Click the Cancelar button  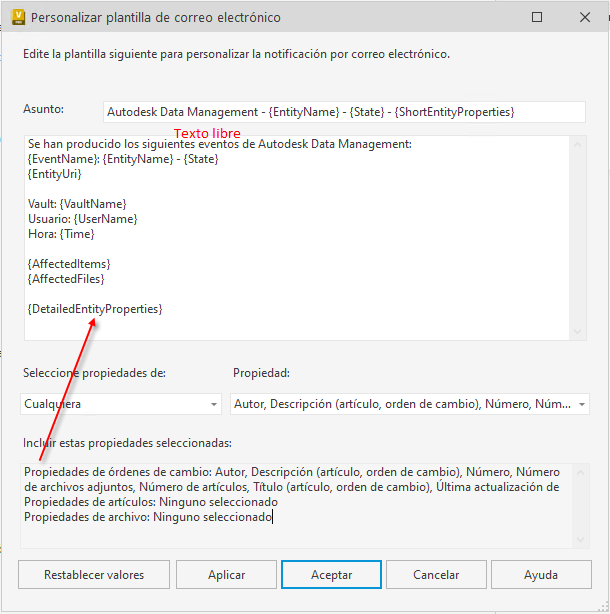coord(436,574)
